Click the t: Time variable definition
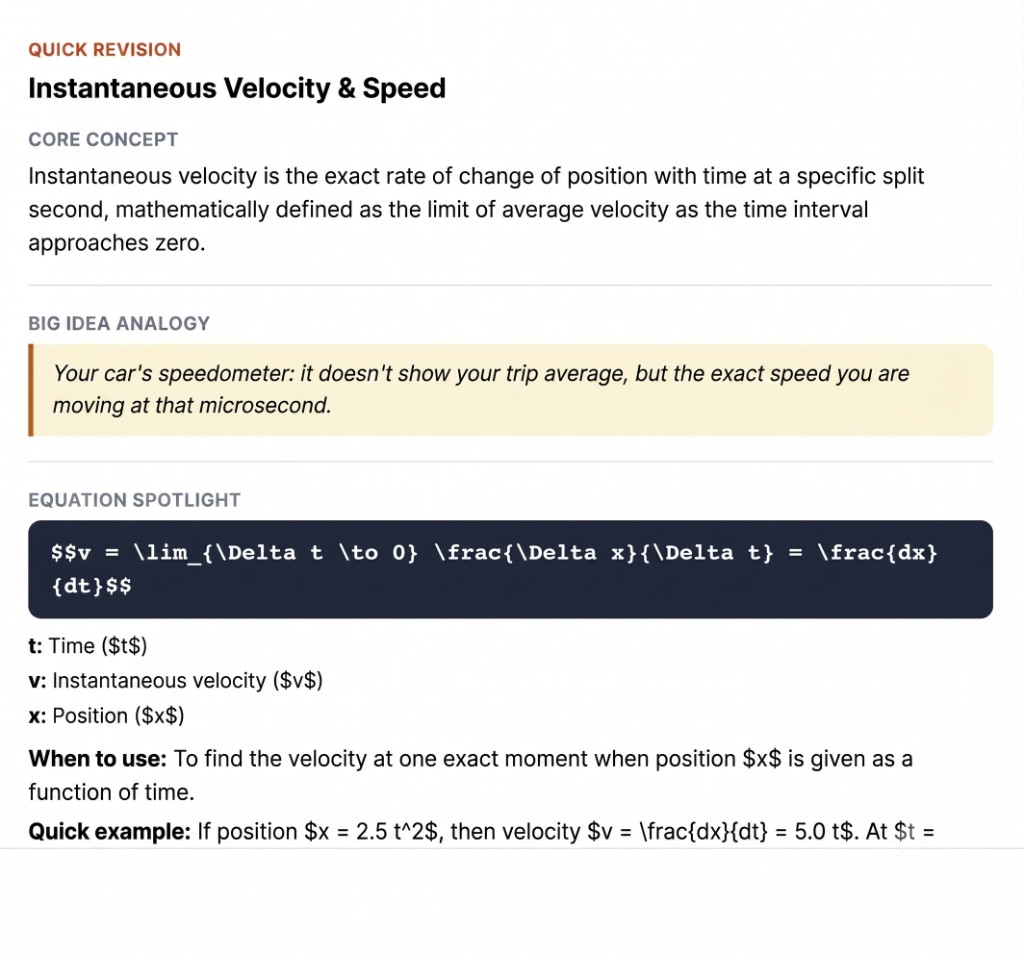The width and height of the screenshot is (1024, 954). tap(88, 646)
